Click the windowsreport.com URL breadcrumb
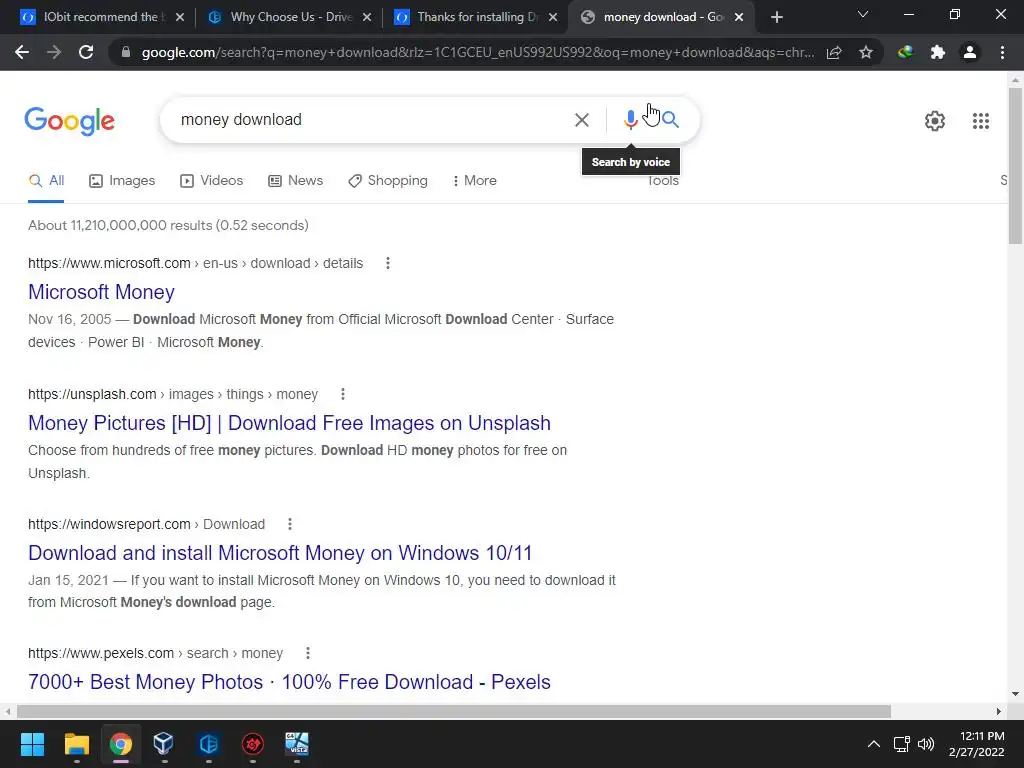This screenshot has width=1024, height=768. [x=146, y=524]
